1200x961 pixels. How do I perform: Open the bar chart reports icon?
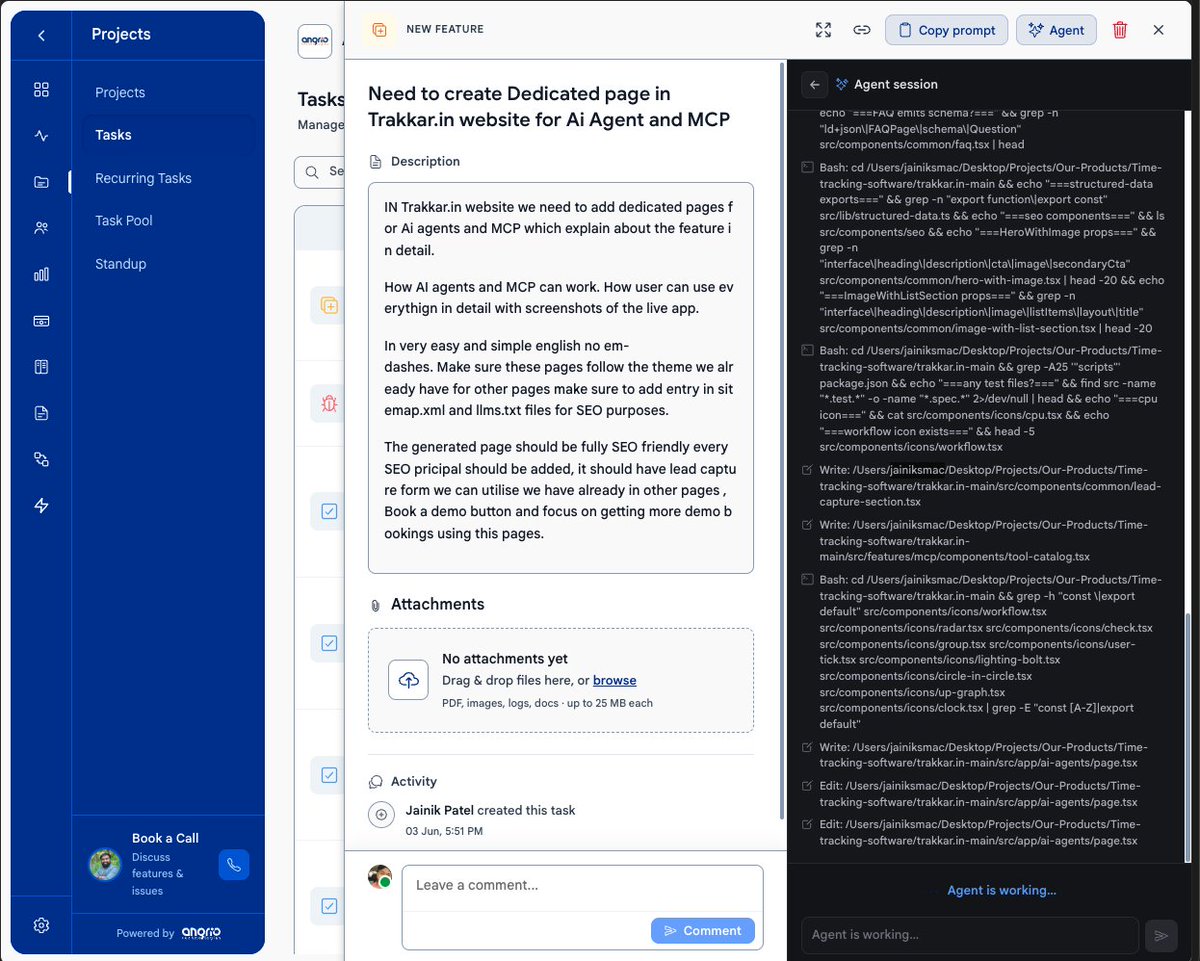(41, 274)
